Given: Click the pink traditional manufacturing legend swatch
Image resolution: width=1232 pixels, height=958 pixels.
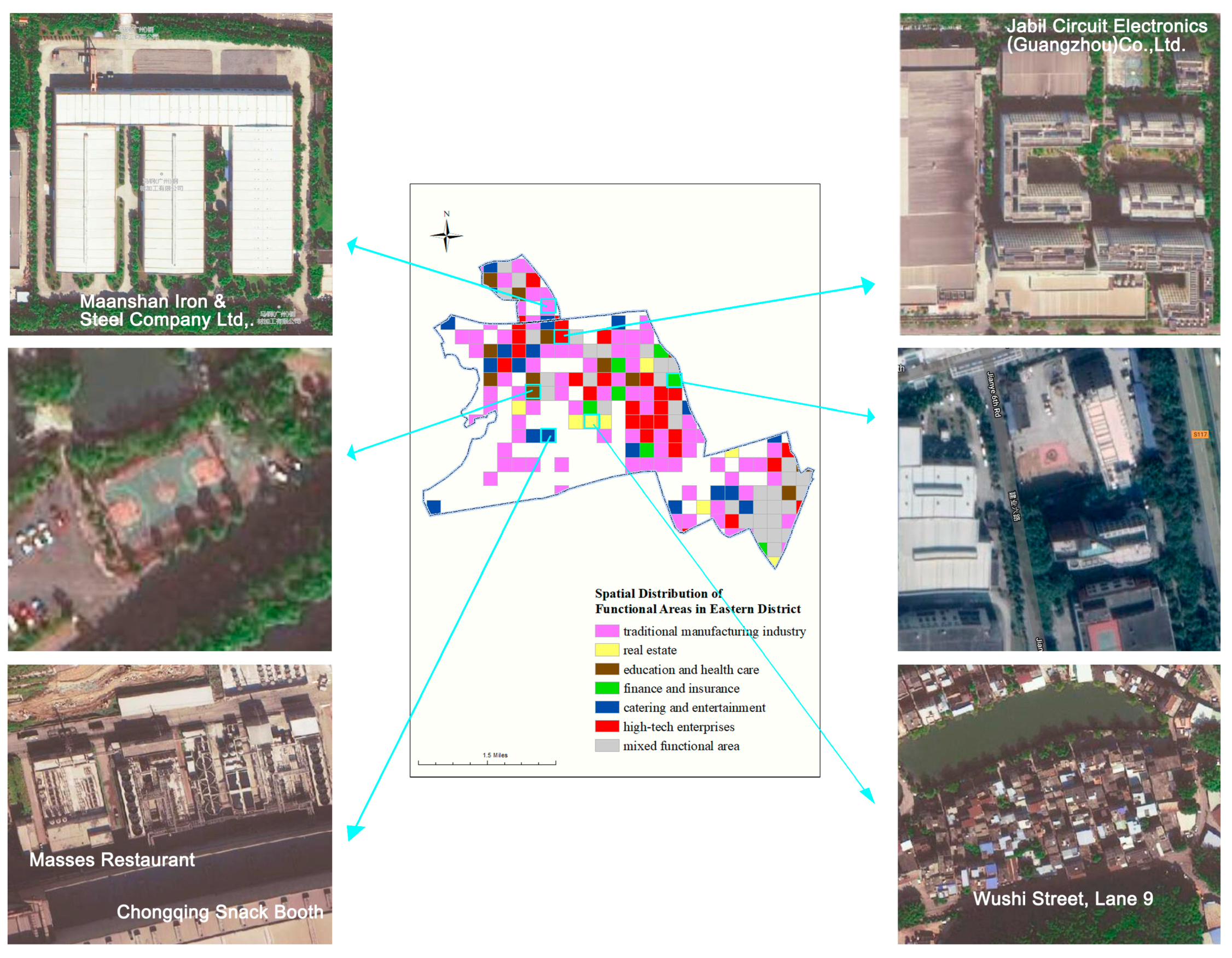Looking at the screenshot, I should [607, 631].
